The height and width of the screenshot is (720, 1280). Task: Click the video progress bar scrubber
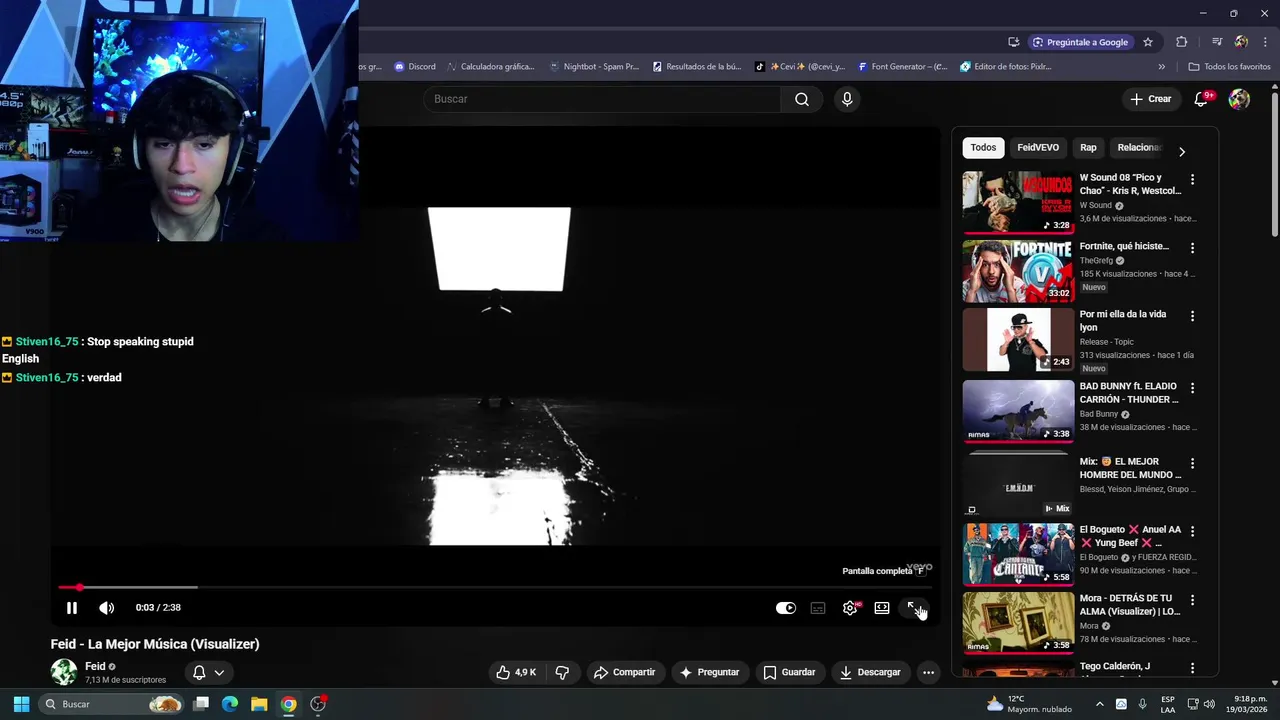79,588
